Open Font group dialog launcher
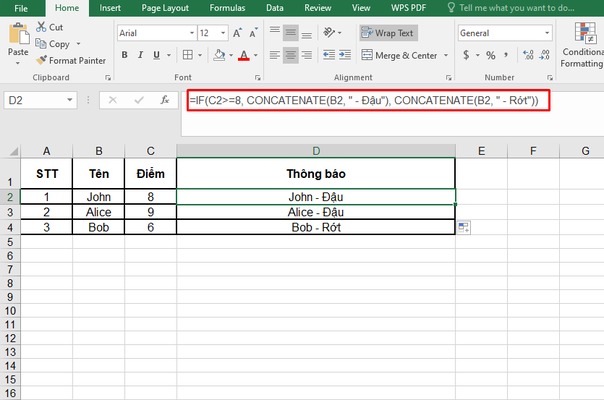604x400 pixels. 257,78
